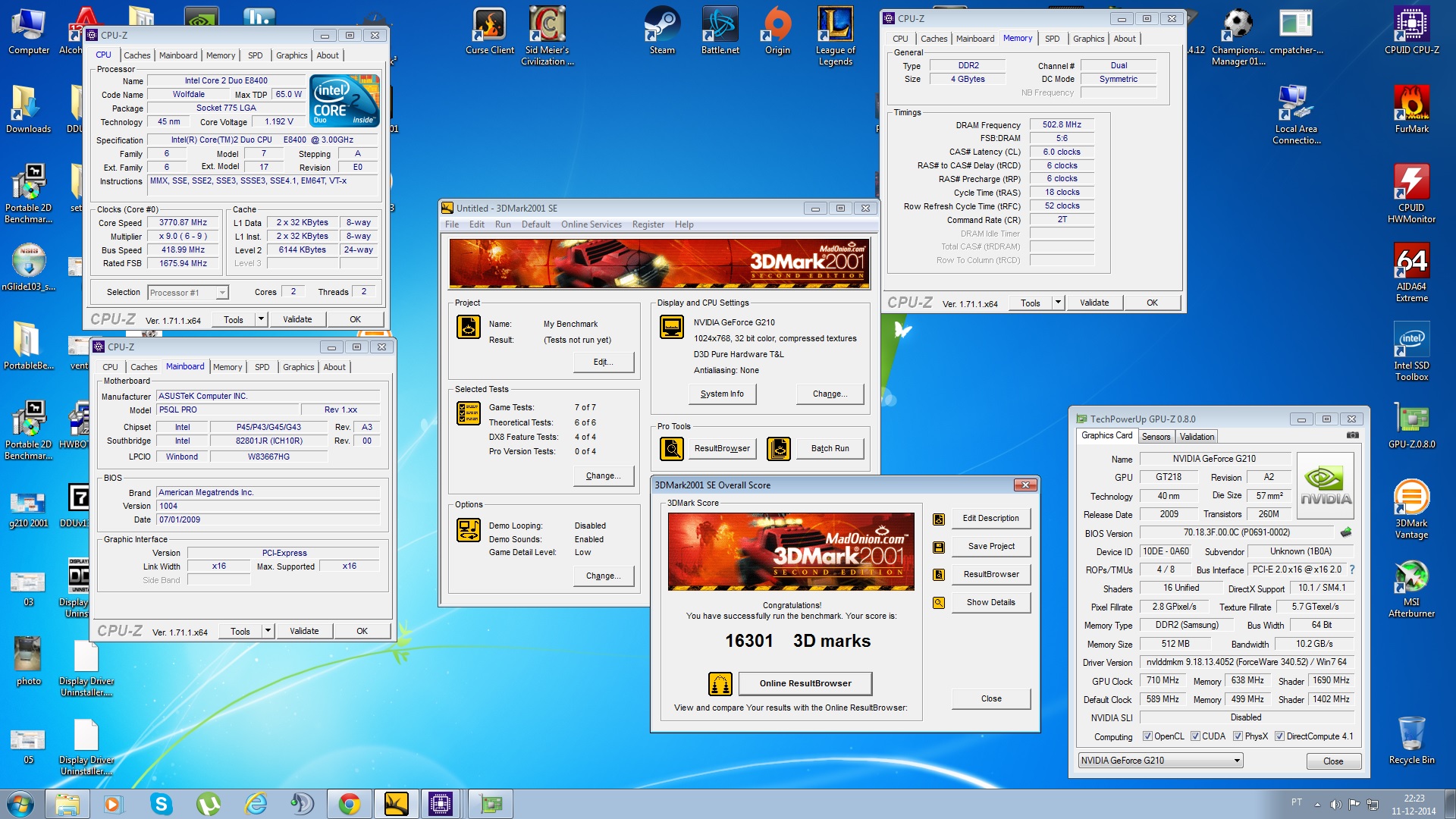
Task: Click the ResultBrowser magnifier icon under Pro Tools
Action: (672, 449)
